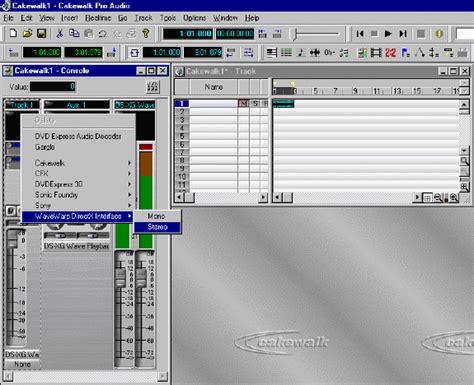This screenshot has width=474, height=385.
Task: Stop playback with the square Stop button
Action: point(374,34)
